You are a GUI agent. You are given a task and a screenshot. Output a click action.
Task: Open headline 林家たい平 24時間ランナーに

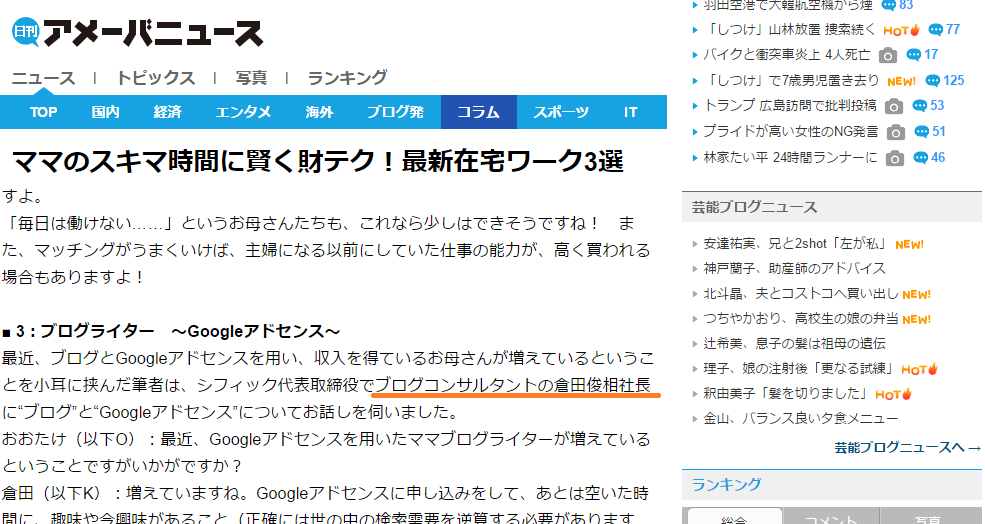pos(790,158)
